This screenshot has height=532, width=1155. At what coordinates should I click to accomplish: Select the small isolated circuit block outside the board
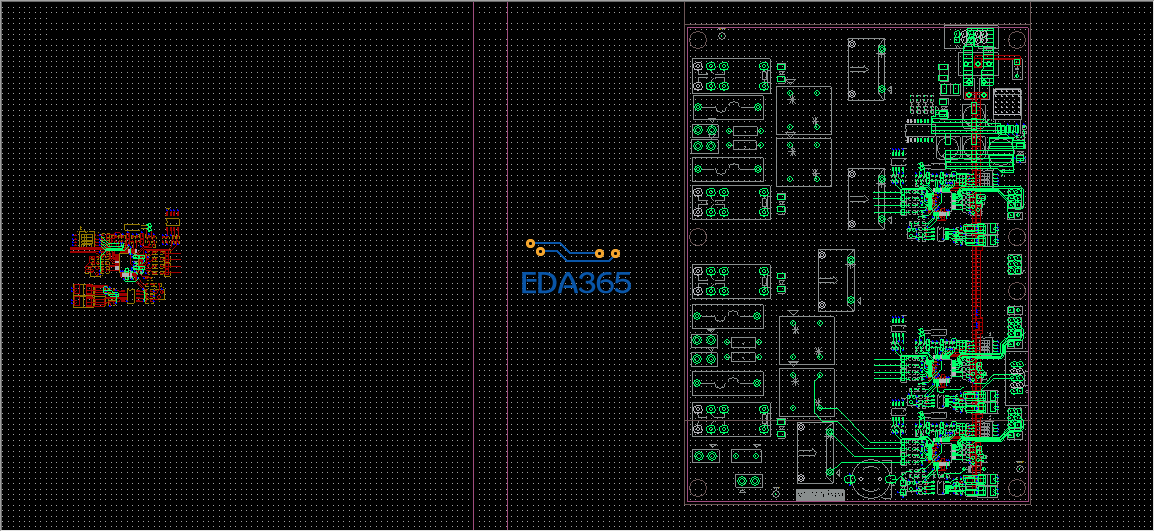[125, 258]
